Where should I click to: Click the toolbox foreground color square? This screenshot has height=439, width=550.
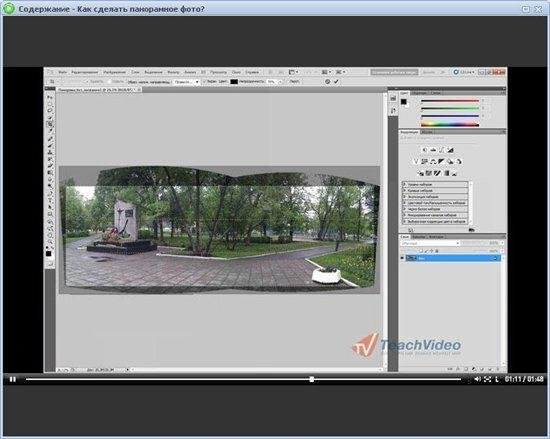tap(49, 253)
